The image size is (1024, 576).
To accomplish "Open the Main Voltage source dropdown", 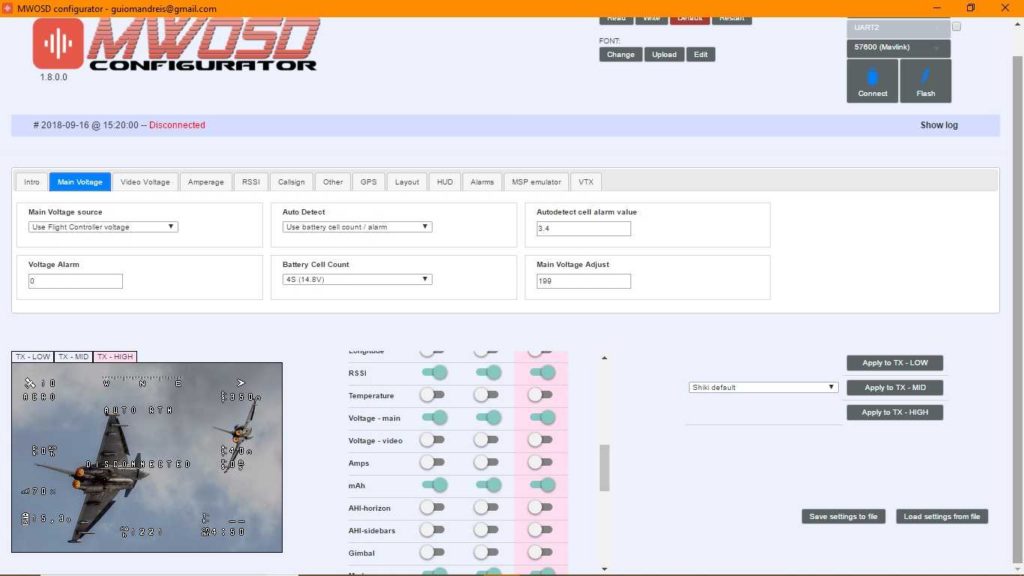I will coord(102,227).
